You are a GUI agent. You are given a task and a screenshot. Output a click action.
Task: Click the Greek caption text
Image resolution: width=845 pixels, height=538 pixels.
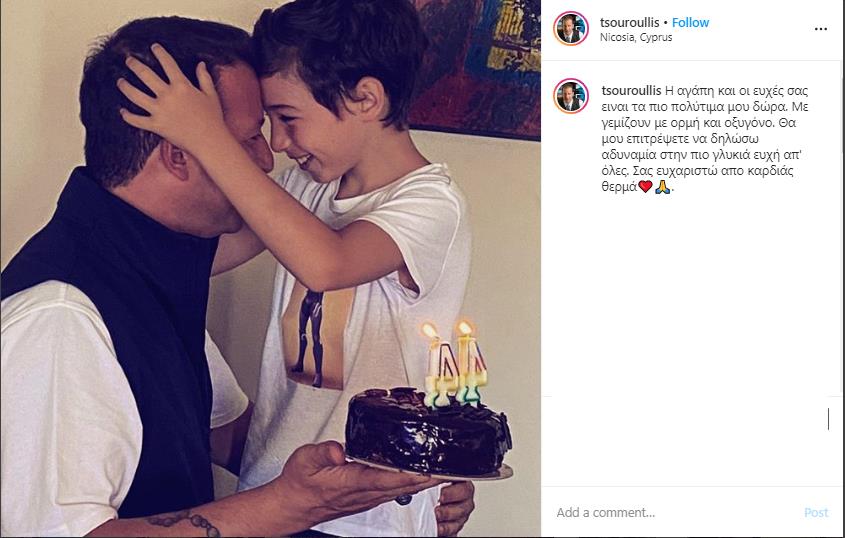[x=705, y=139]
